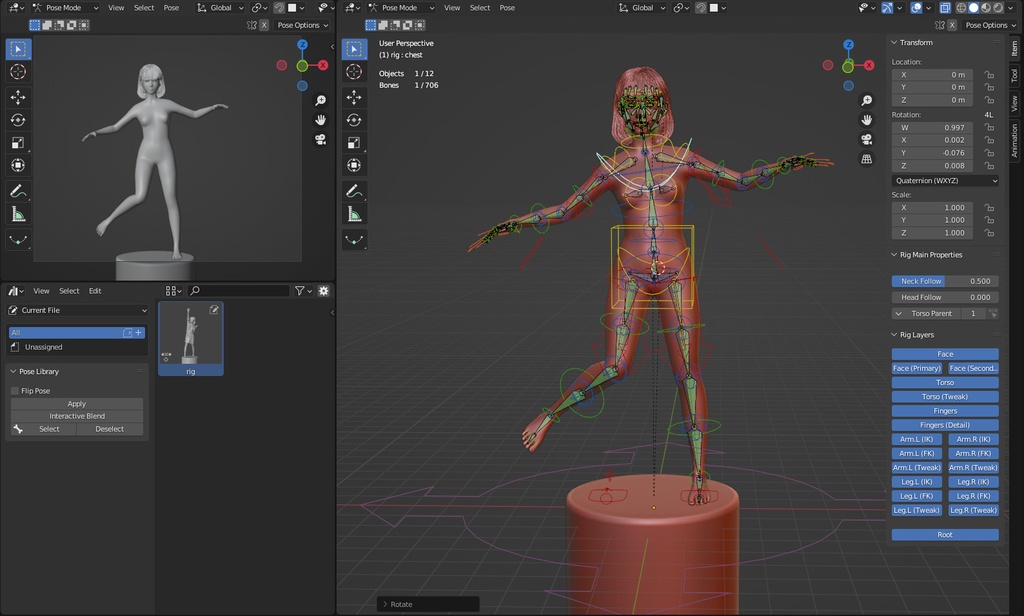Open the asset browser filter settings gear
Image resolution: width=1024 pixels, height=616 pixels.
click(322, 290)
